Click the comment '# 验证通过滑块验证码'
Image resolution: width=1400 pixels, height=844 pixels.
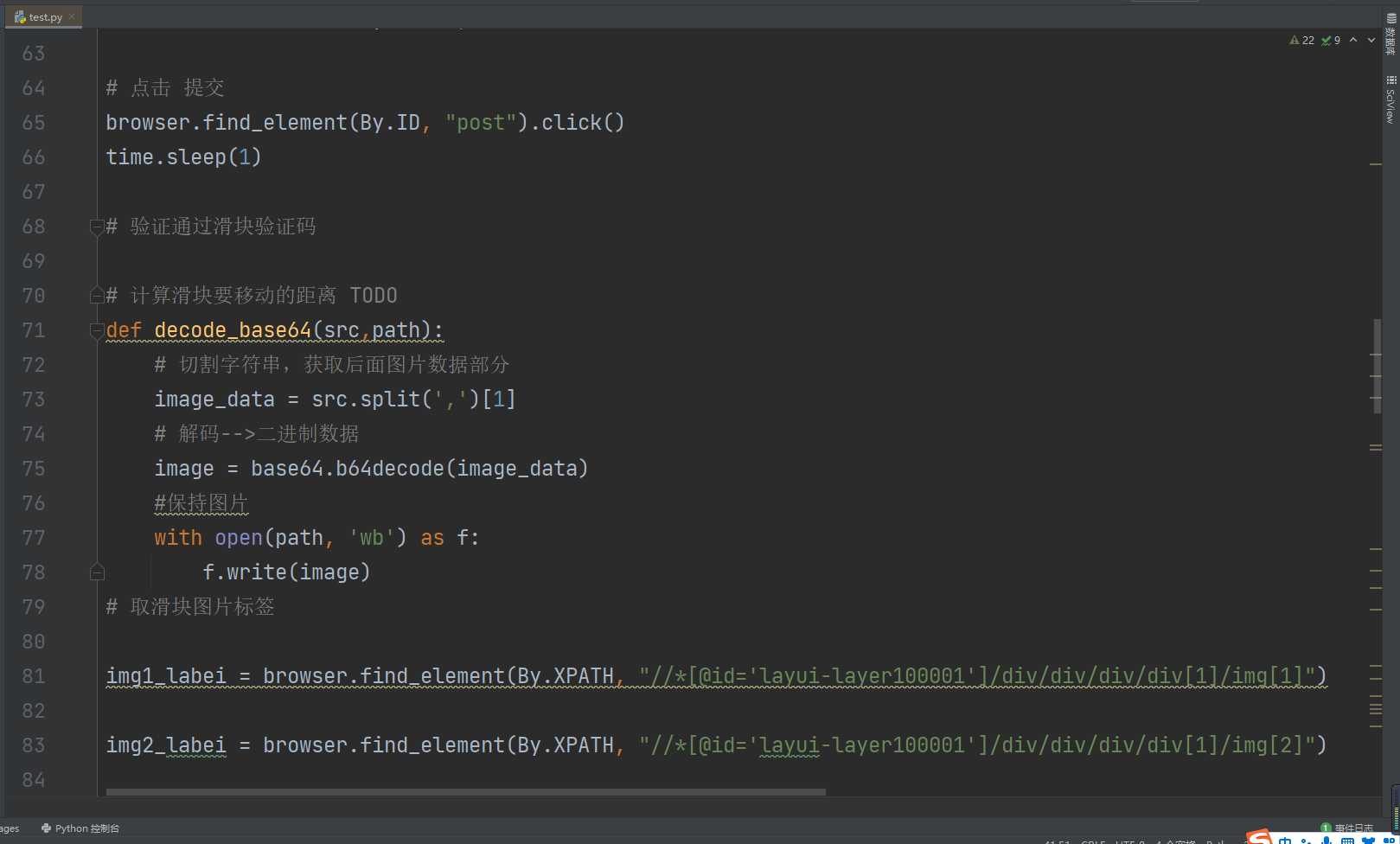pyautogui.click(x=211, y=227)
